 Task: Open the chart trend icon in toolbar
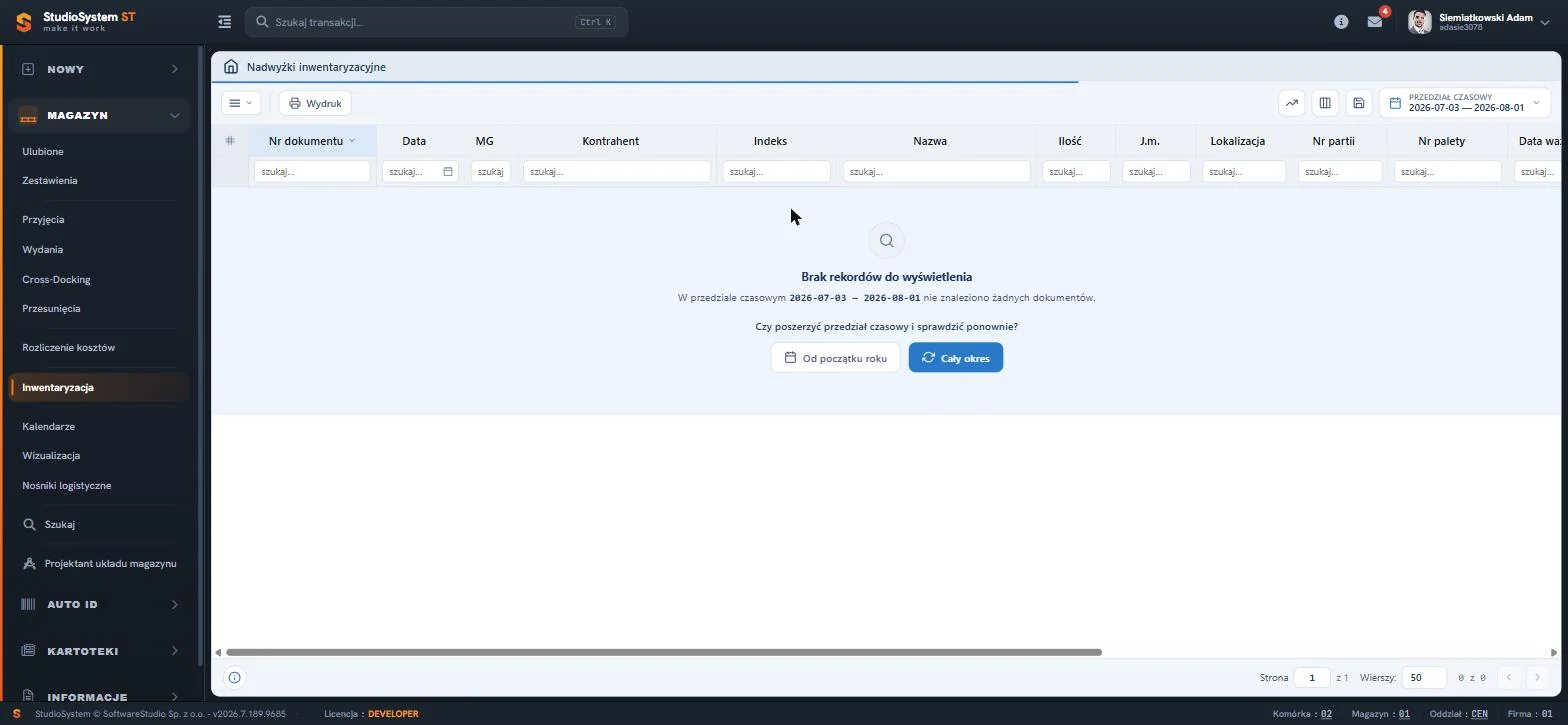1292,103
